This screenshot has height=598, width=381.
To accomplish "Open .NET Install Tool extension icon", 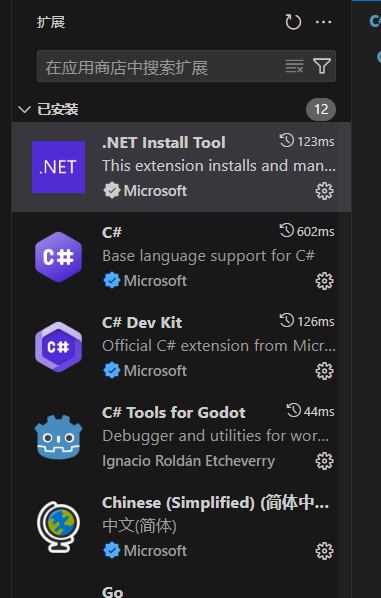I will tap(58, 167).
